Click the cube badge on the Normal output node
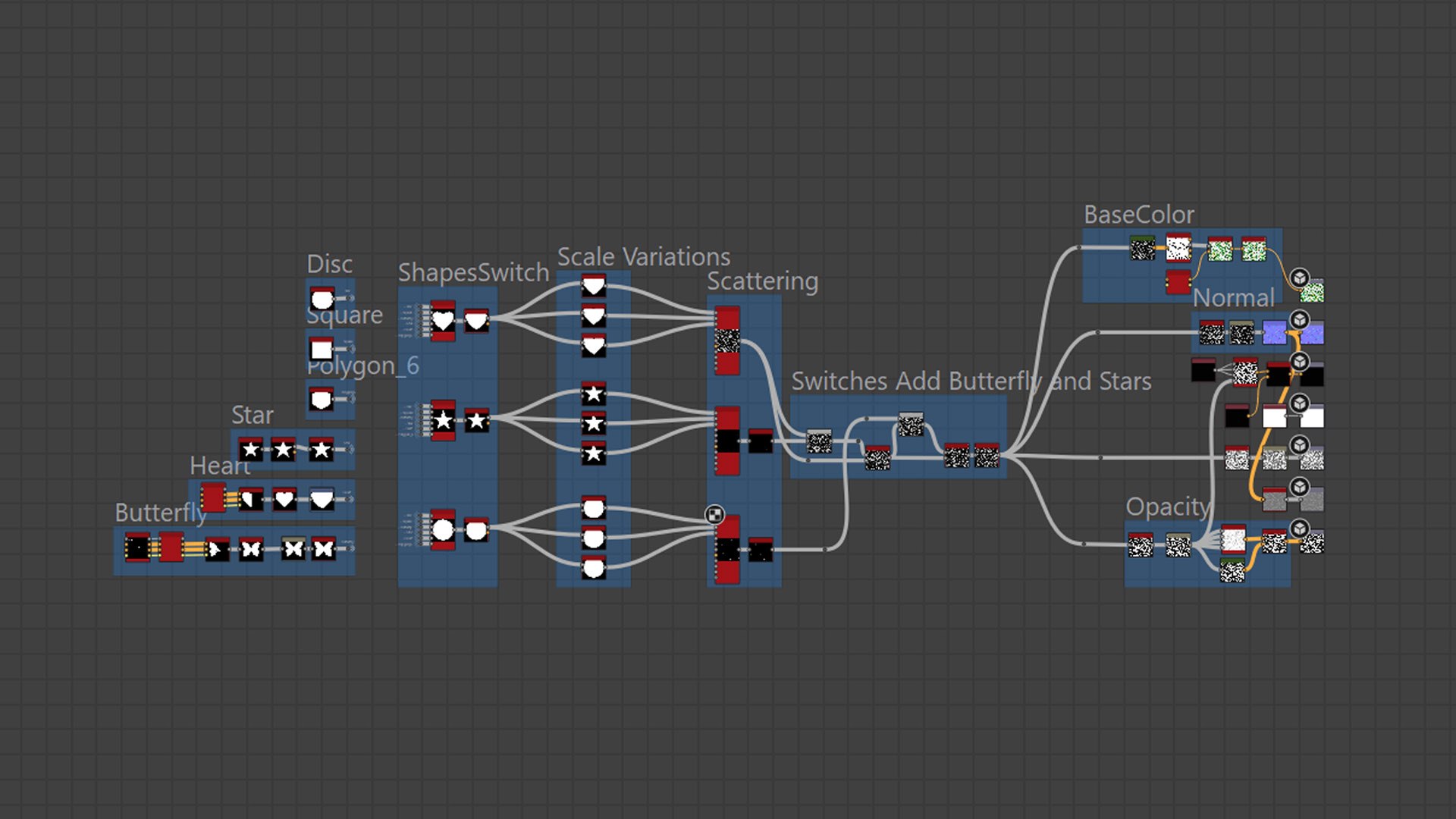Screen dimensions: 1456x819 pos(1299,319)
